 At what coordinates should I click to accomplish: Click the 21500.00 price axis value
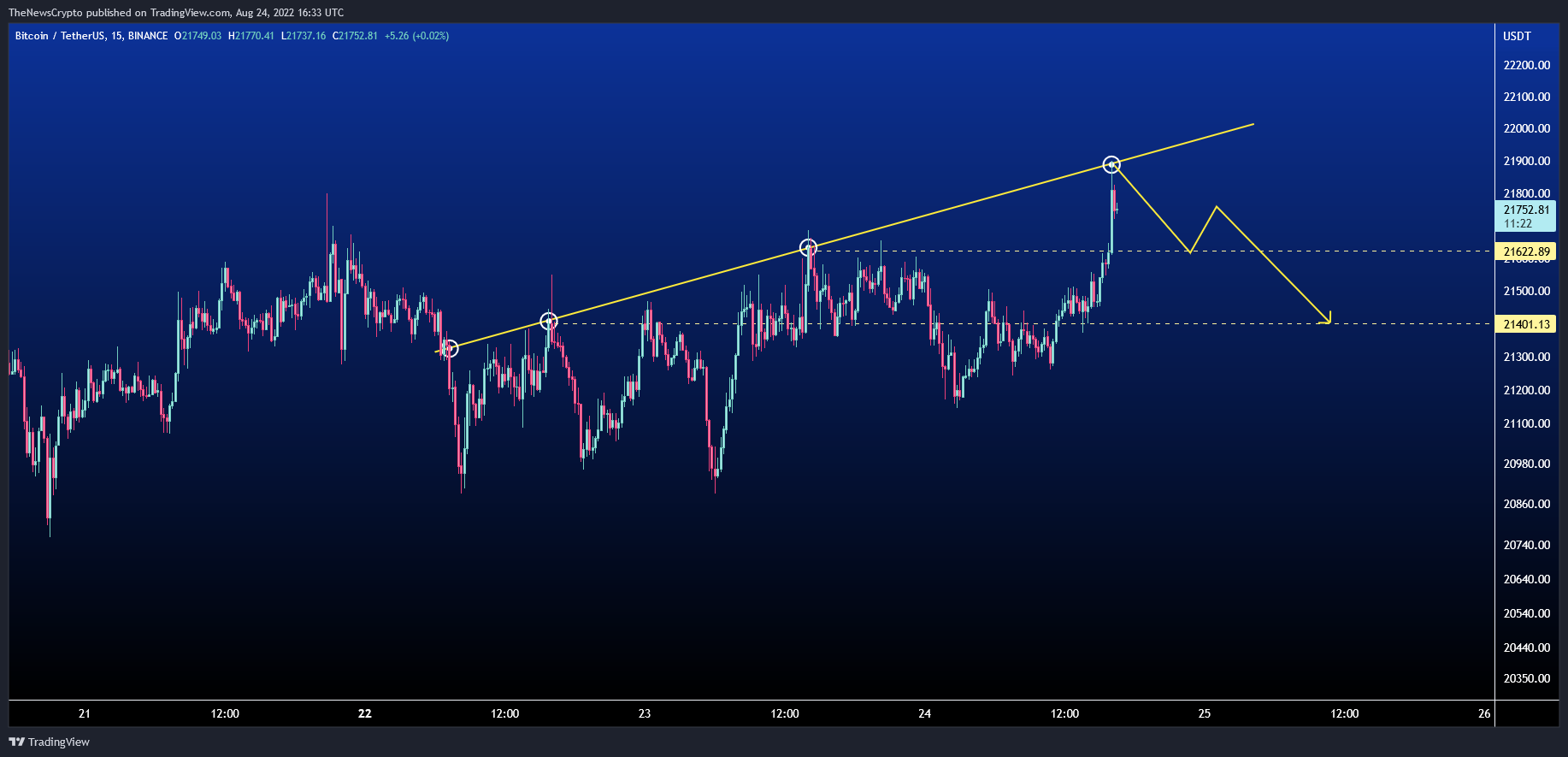1526,291
